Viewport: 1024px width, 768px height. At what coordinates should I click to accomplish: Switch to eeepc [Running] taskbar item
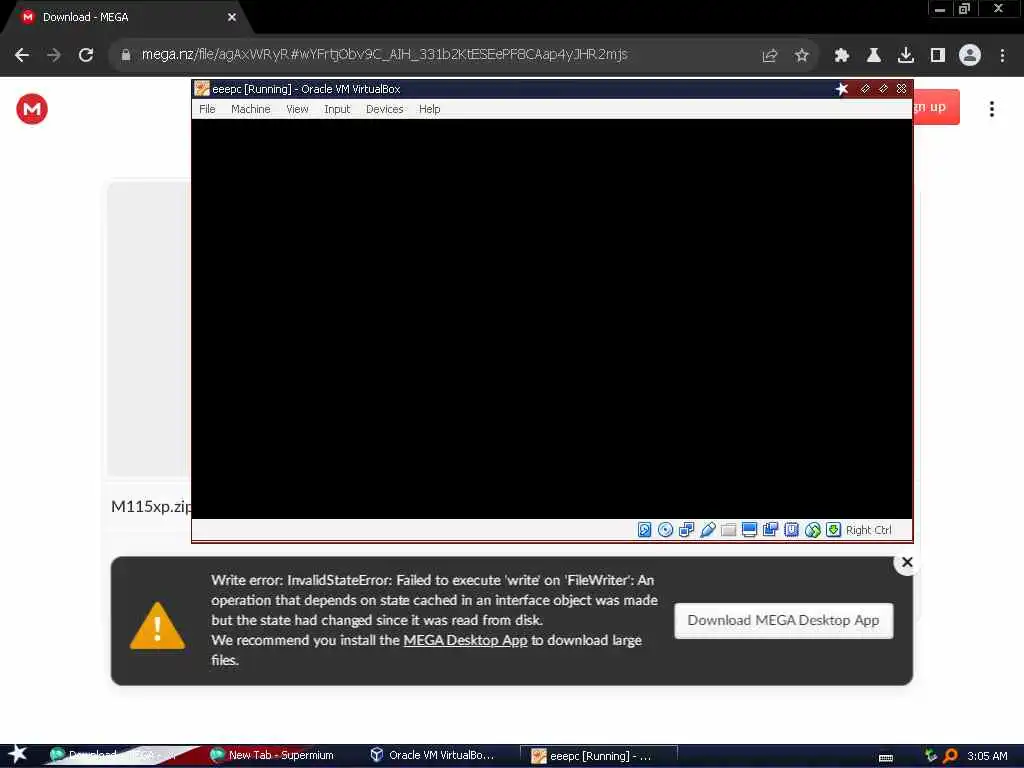pos(598,756)
